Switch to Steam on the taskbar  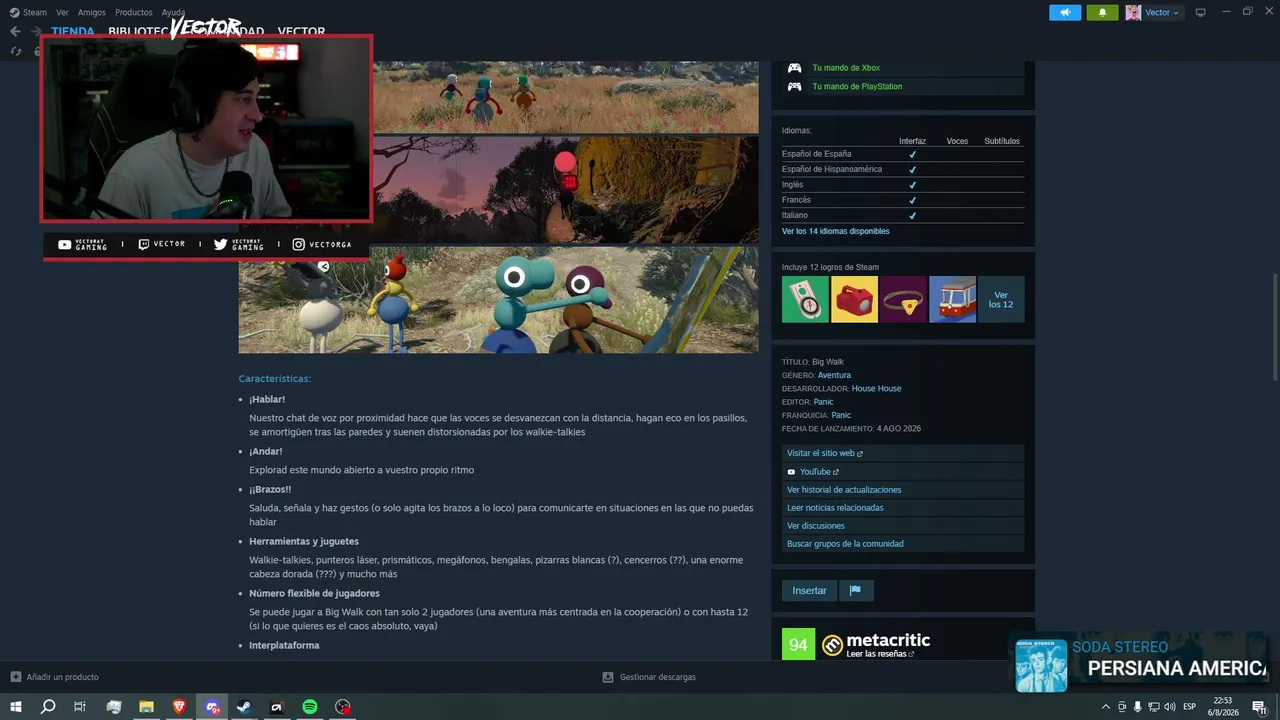pos(244,707)
